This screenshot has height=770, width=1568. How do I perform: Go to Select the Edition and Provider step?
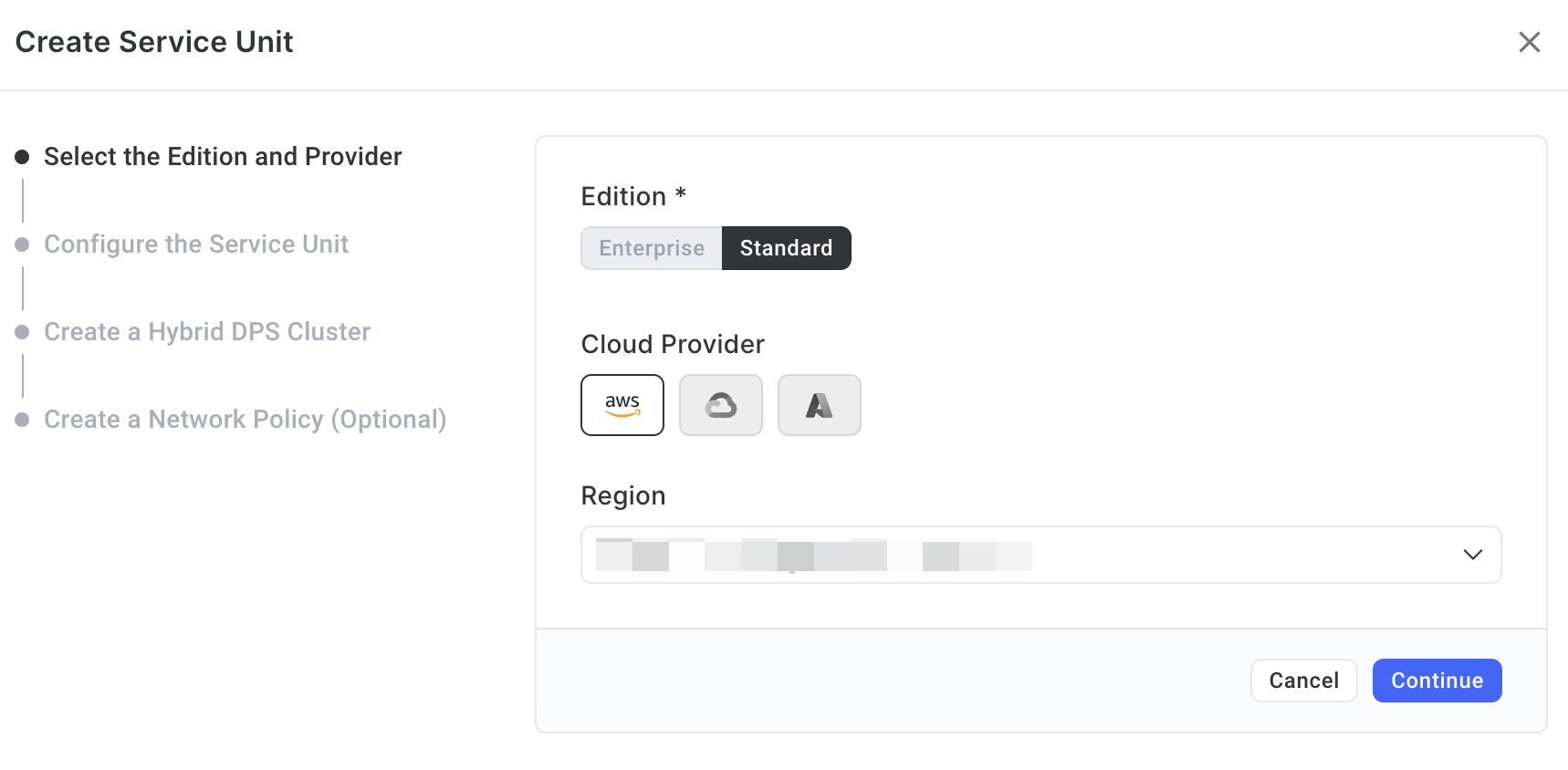pos(223,157)
